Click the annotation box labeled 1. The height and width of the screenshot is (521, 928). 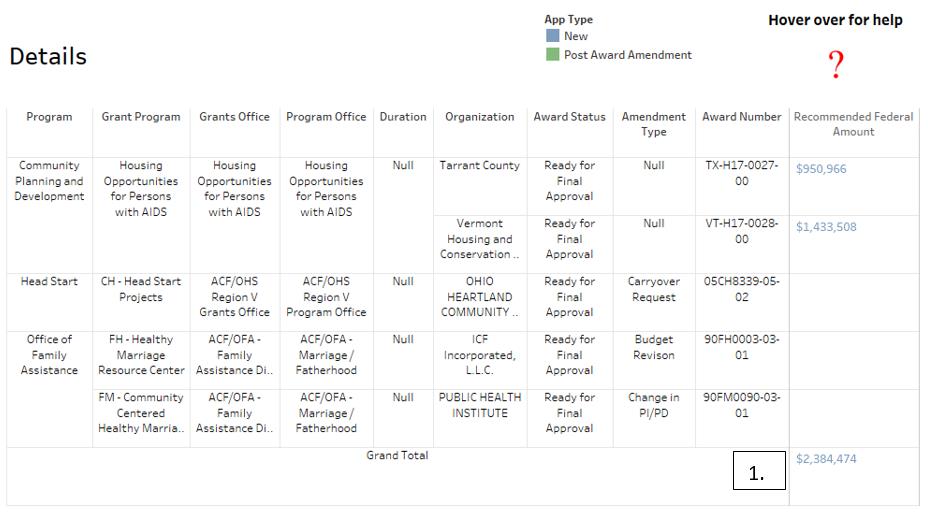(759, 472)
